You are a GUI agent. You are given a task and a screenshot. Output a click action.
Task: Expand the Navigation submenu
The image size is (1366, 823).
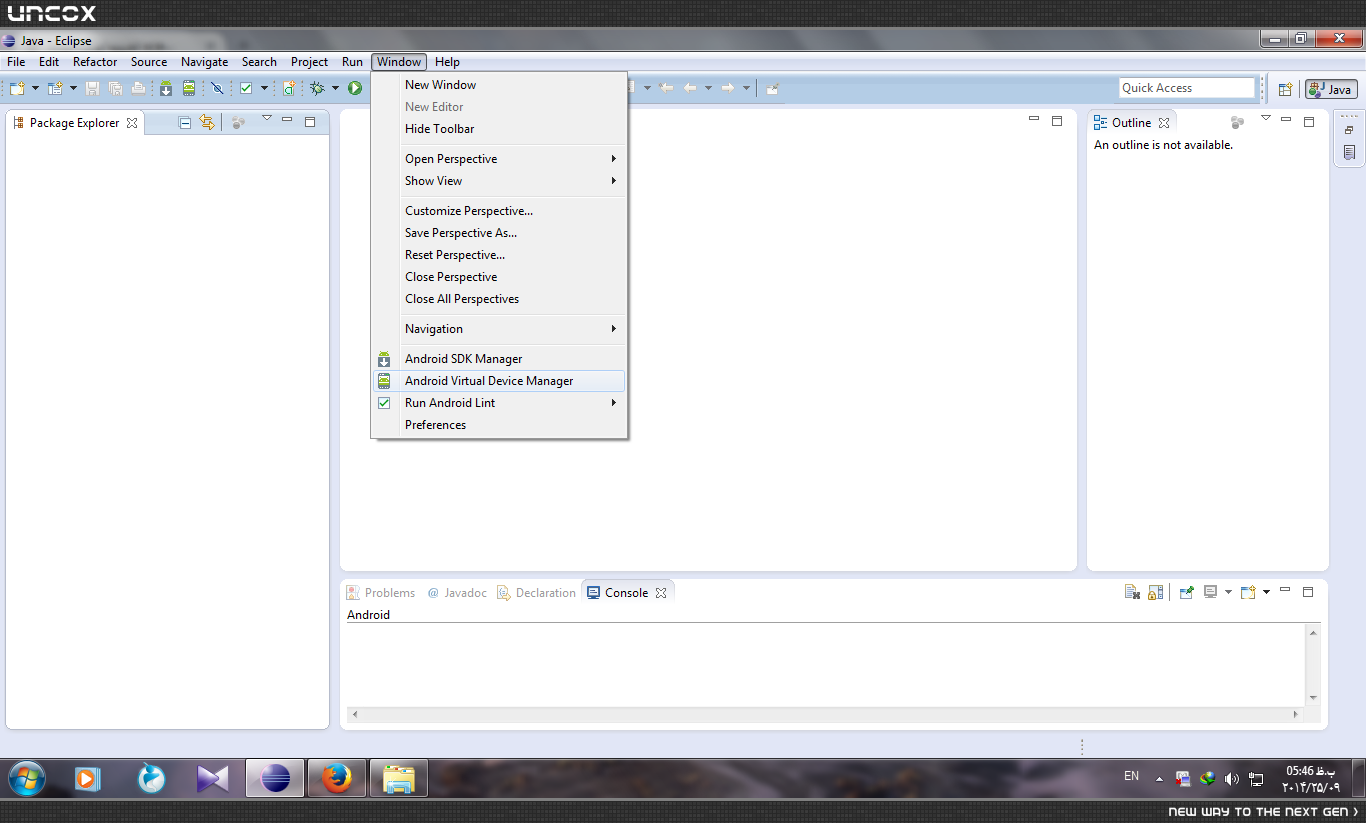499,329
